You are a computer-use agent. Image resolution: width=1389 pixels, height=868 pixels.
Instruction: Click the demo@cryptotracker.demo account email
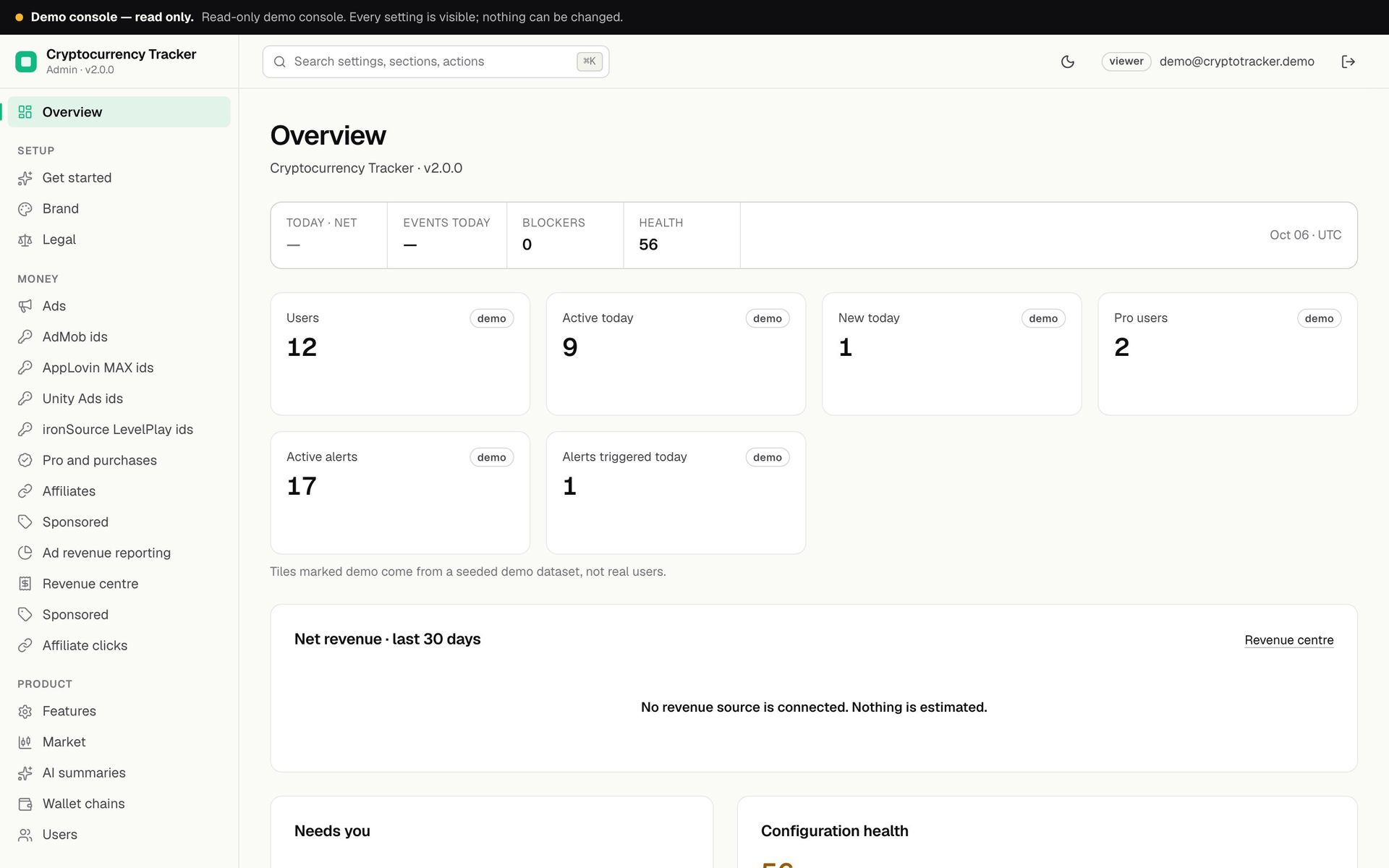[x=1236, y=61]
